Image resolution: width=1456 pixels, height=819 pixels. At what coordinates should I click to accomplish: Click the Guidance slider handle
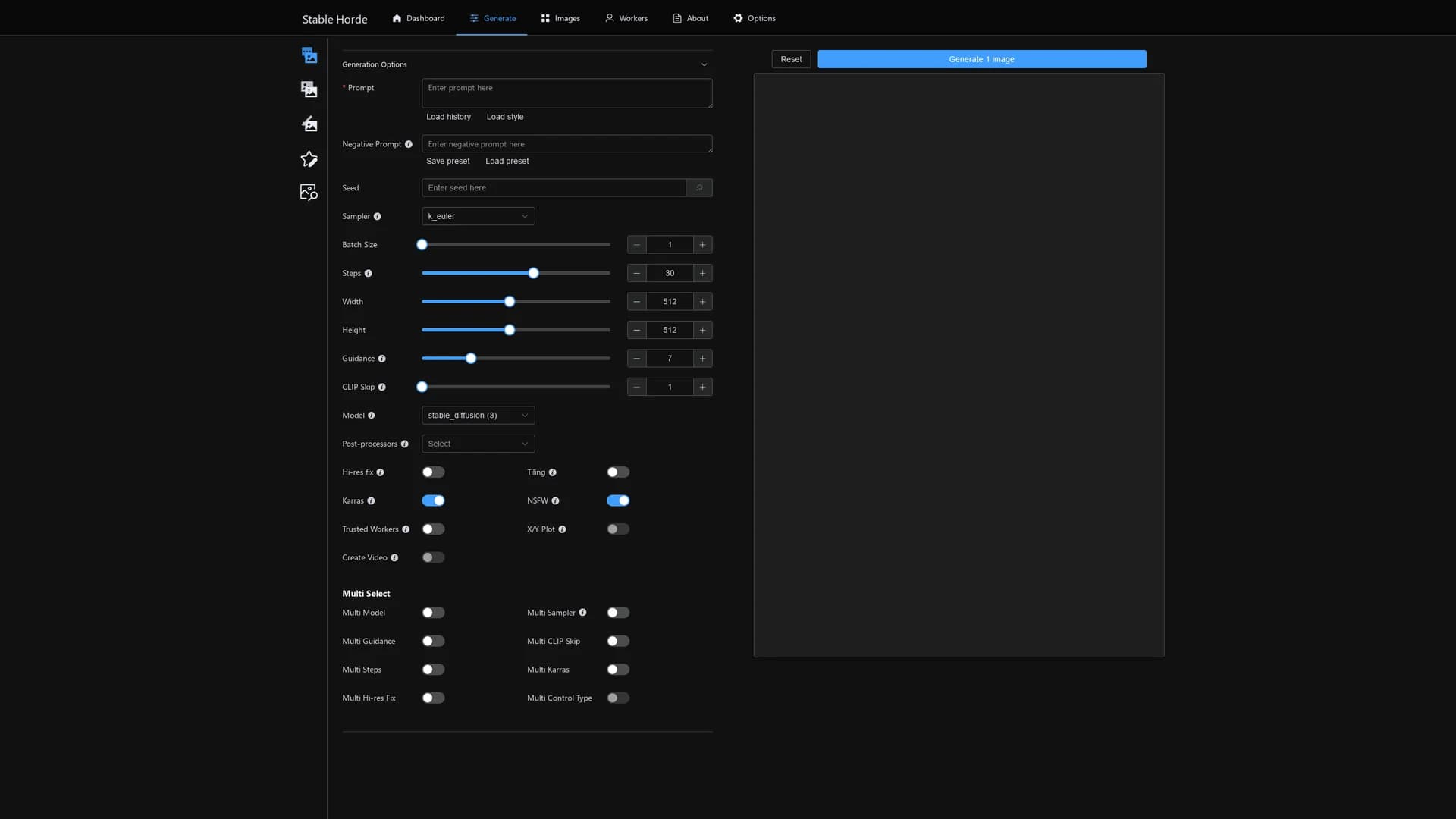pyautogui.click(x=471, y=359)
